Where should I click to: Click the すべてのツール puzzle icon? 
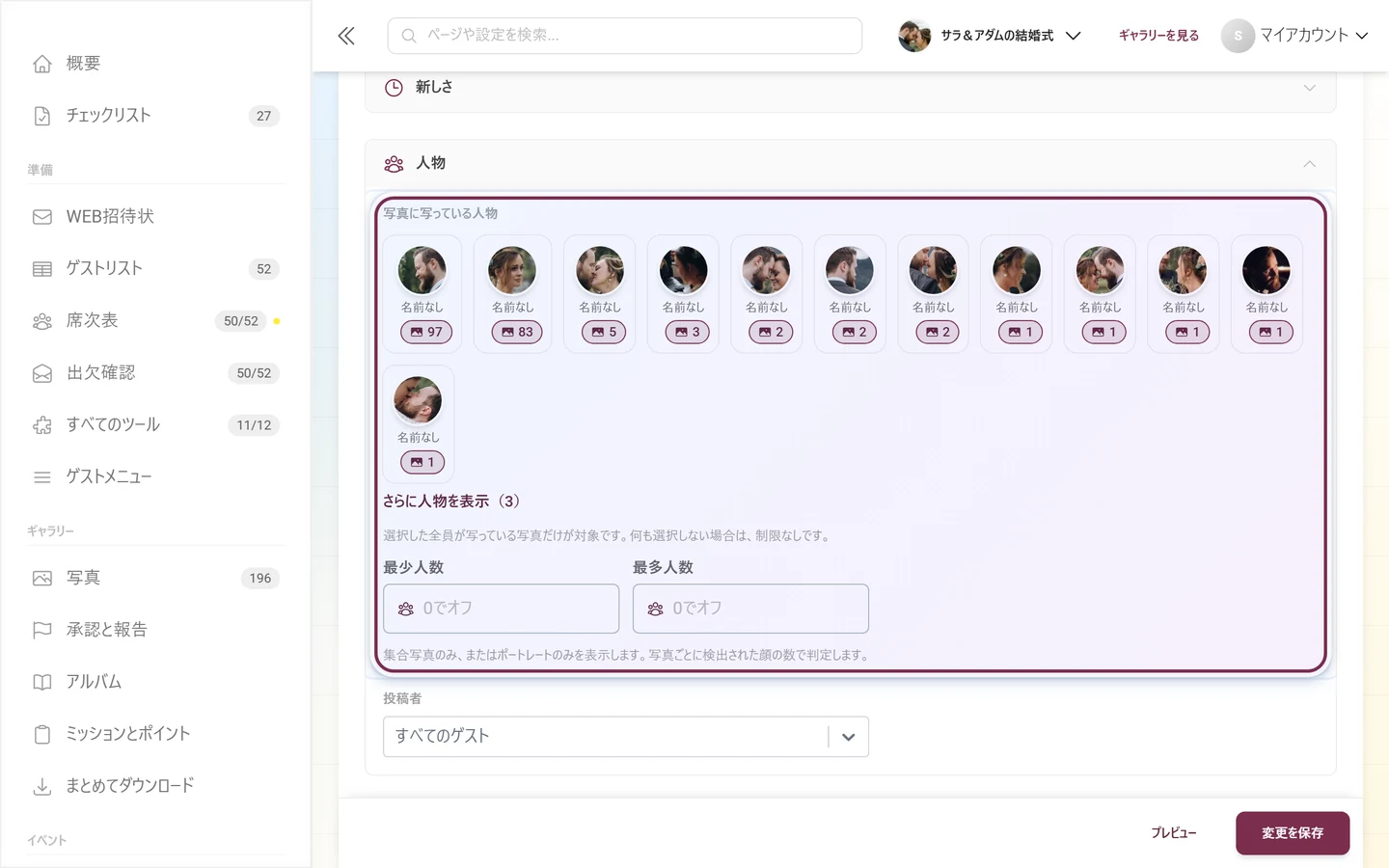click(x=42, y=425)
